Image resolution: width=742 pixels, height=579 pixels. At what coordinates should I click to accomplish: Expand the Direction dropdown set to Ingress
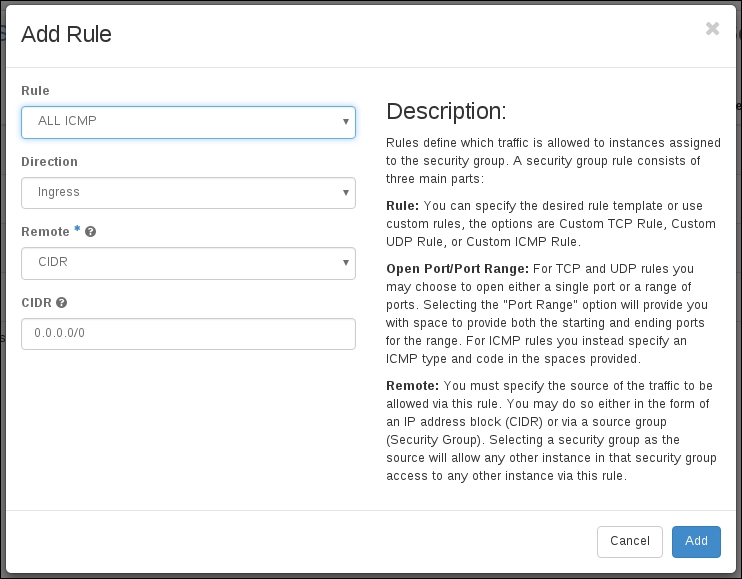[188, 192]
